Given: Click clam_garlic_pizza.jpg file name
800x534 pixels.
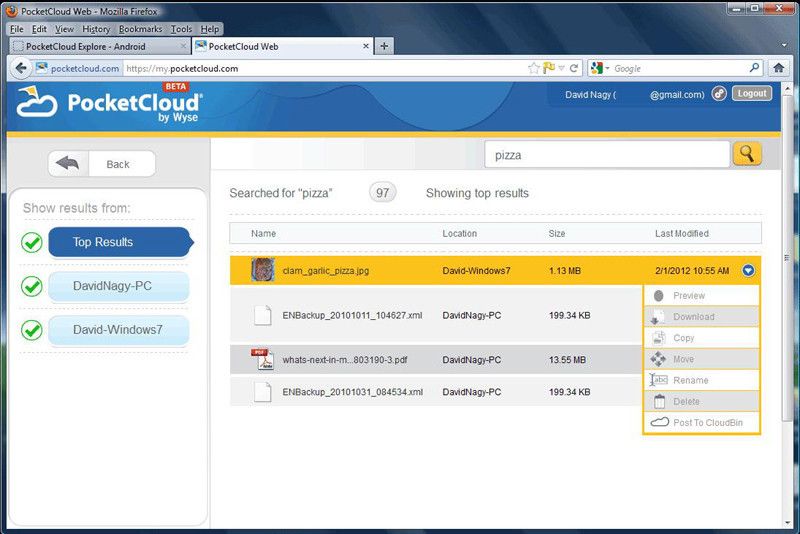Looking at the screenshot, I should 326,271.
